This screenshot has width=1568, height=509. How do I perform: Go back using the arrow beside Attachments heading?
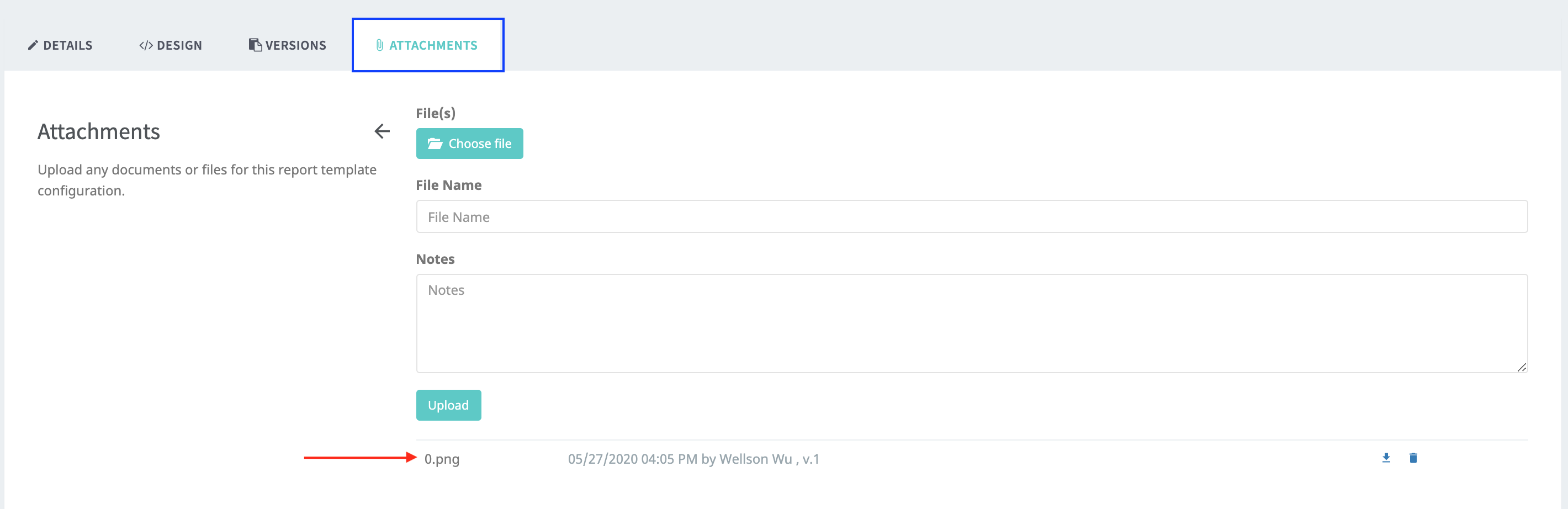[382, 131]
